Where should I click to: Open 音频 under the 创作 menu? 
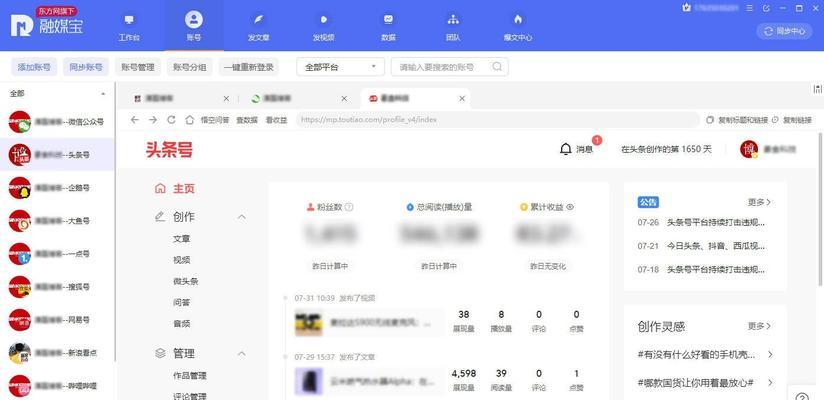point(181,323)
